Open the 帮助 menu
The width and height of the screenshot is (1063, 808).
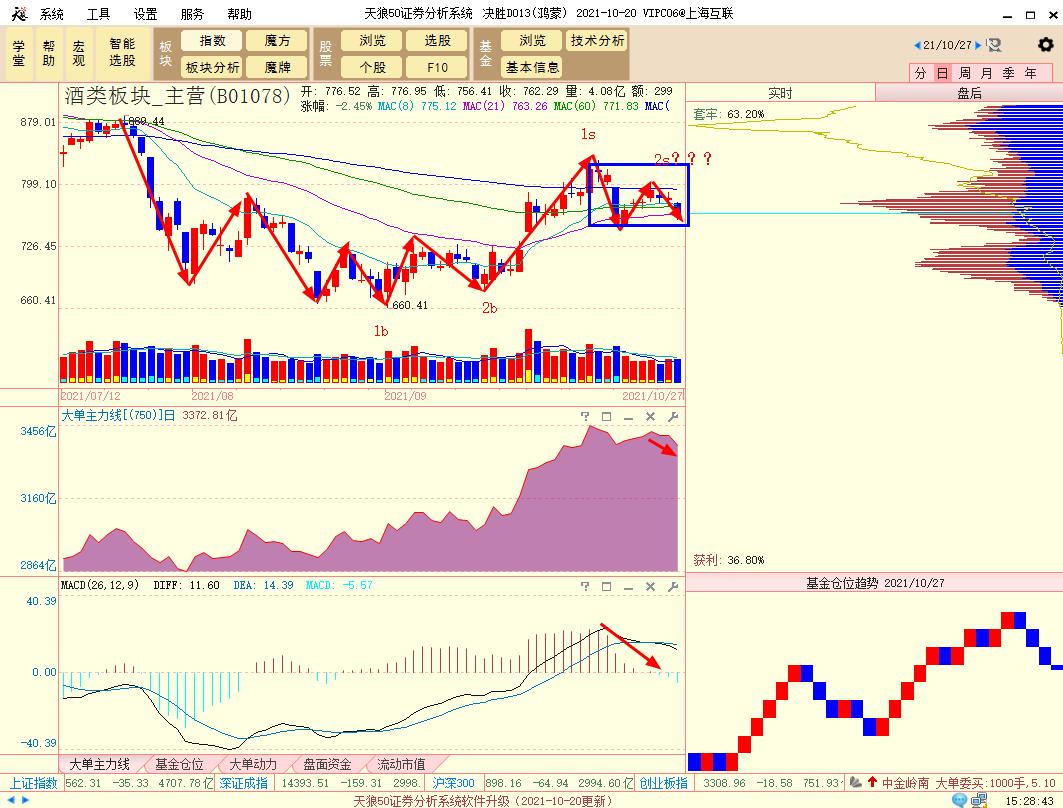click(239, 14)
